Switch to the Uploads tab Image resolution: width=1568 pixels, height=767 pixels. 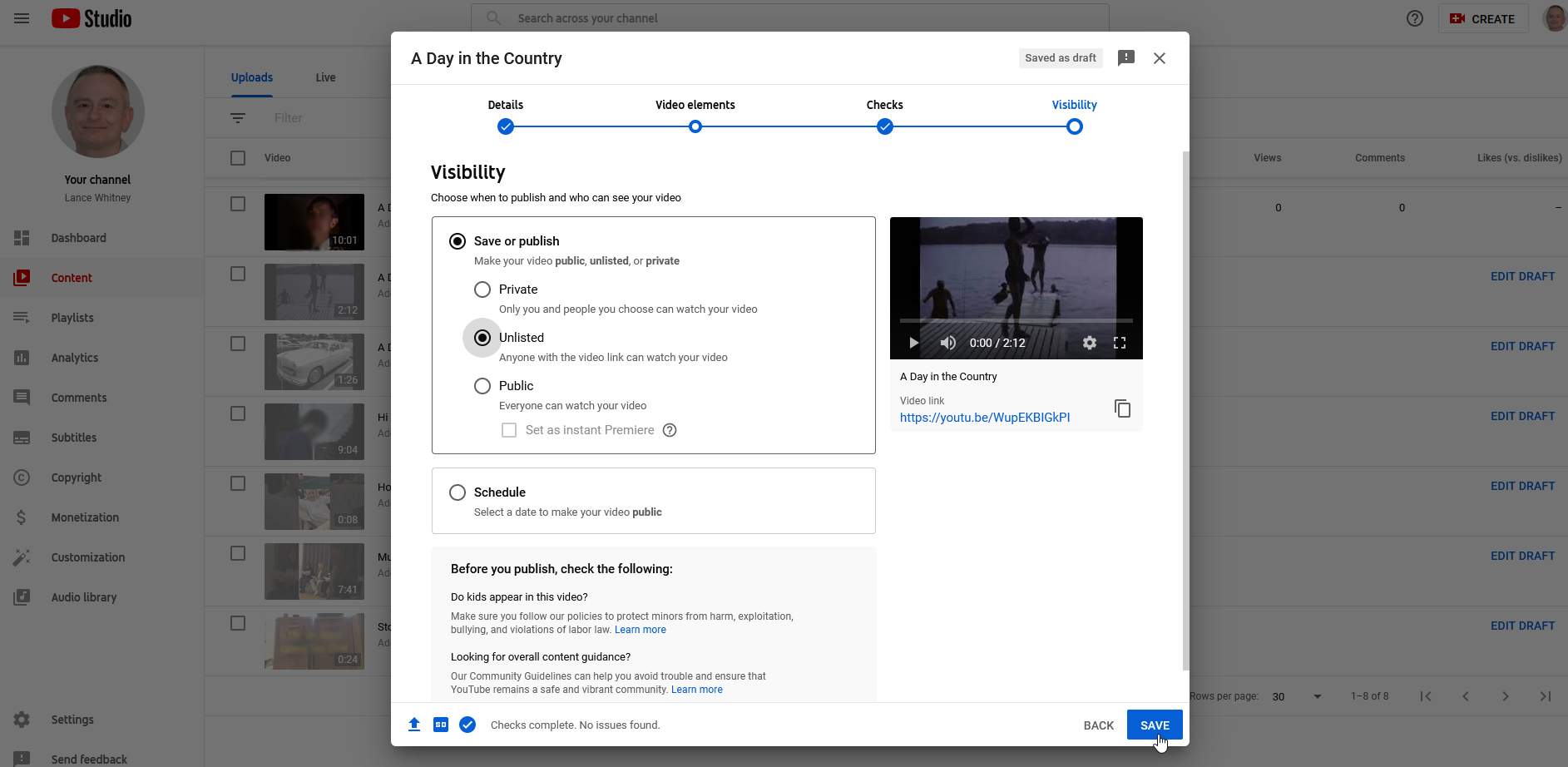(x=252, y=77)
